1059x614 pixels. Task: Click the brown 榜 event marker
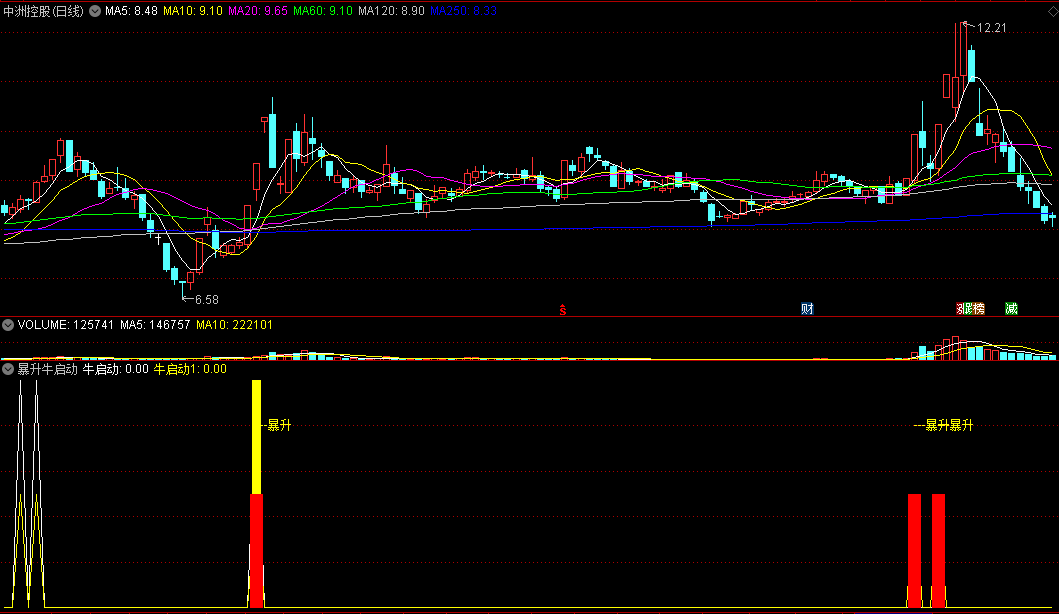click(977, 309)
